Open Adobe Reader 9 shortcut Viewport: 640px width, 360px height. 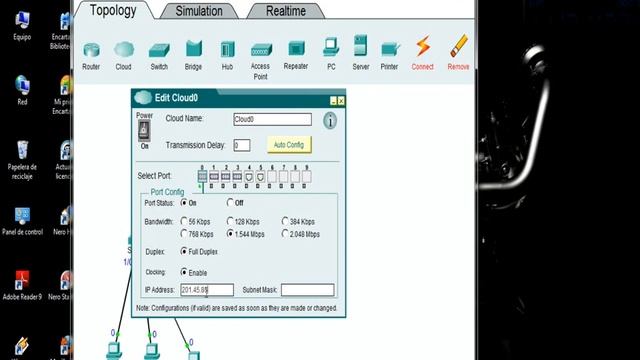click(x=22, y=285)
